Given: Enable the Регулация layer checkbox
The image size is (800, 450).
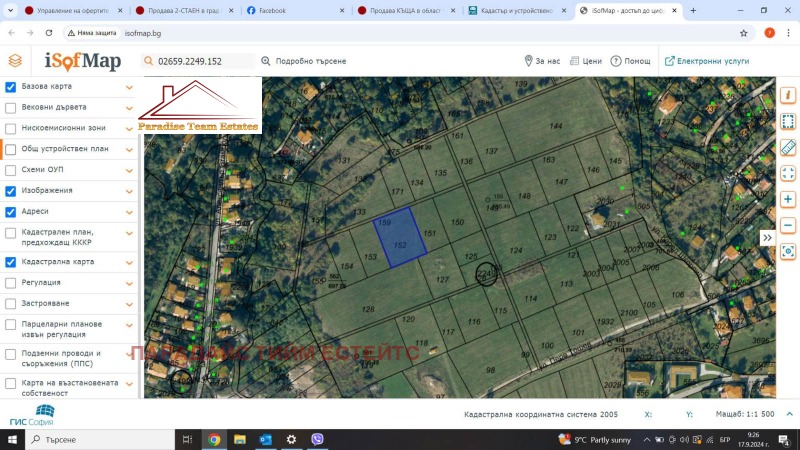Looking at the screenshot, I should (x=11, y=283).
